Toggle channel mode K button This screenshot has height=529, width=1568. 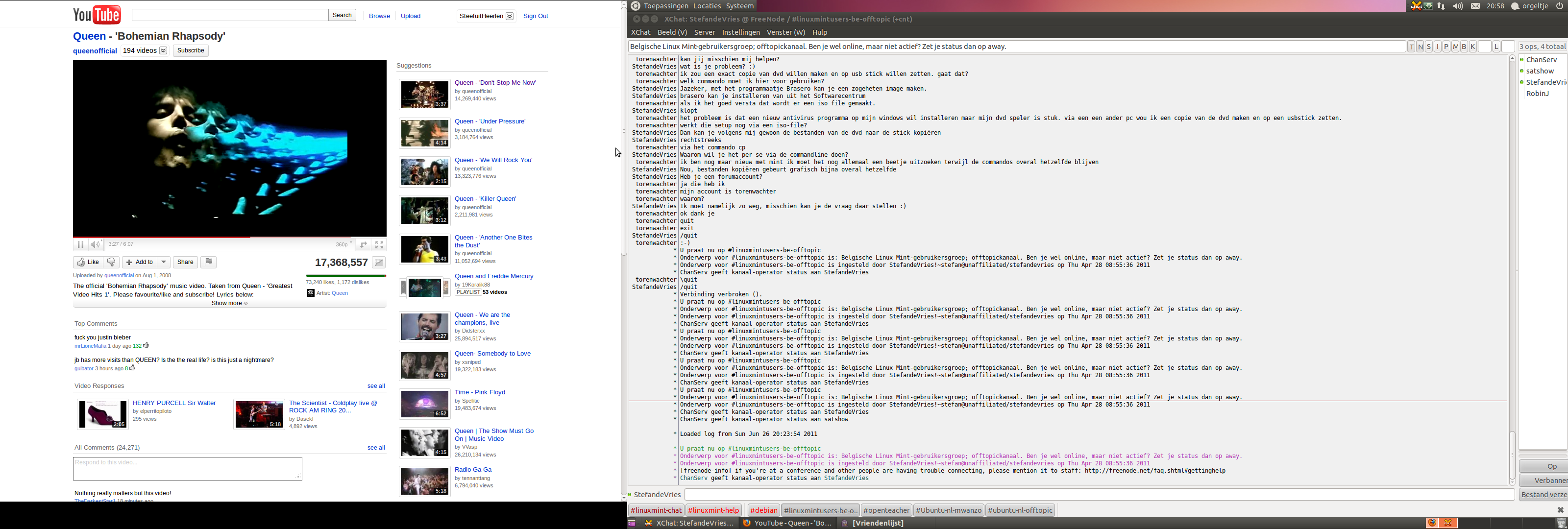[x=1473, y=47]
